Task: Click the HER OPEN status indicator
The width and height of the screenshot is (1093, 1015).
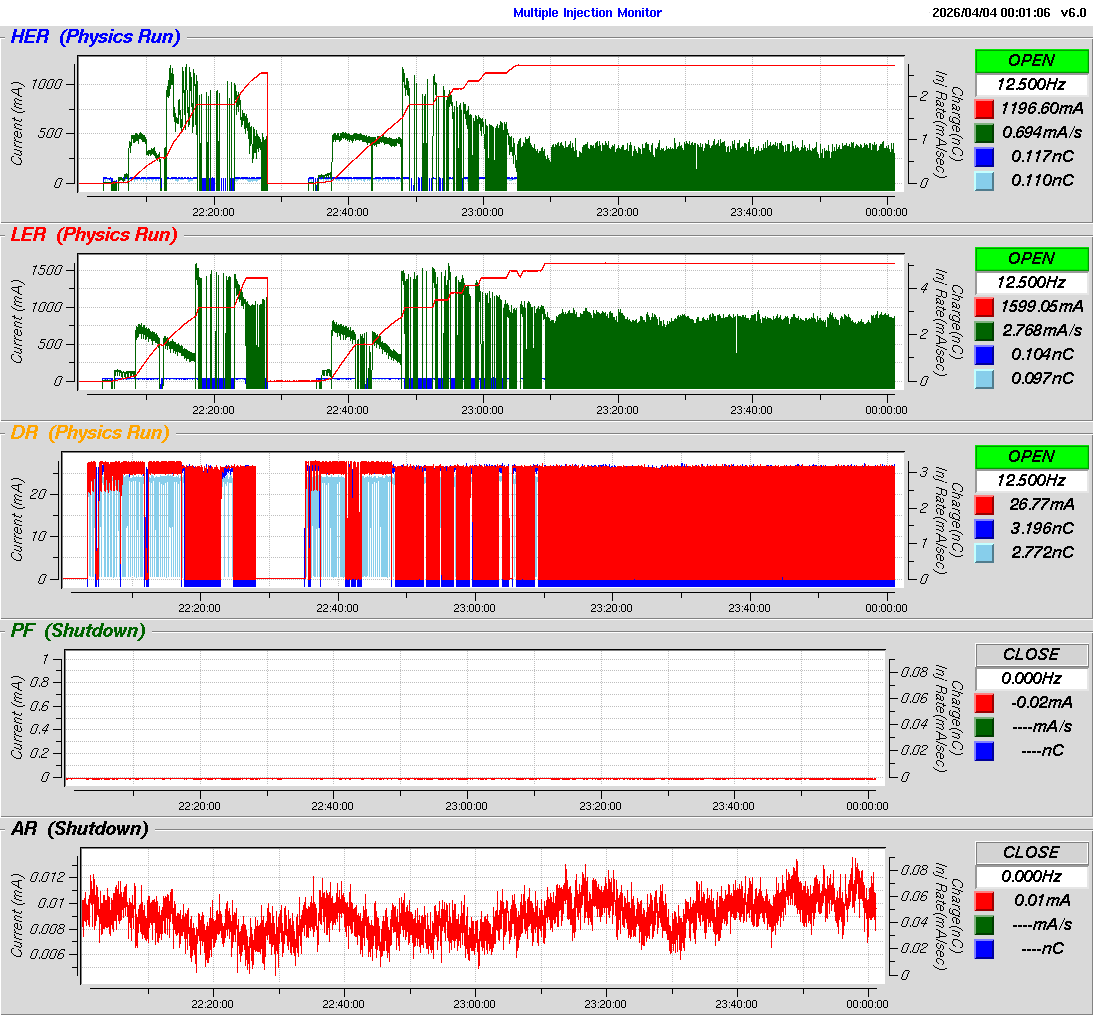Action: [1031, 60]
